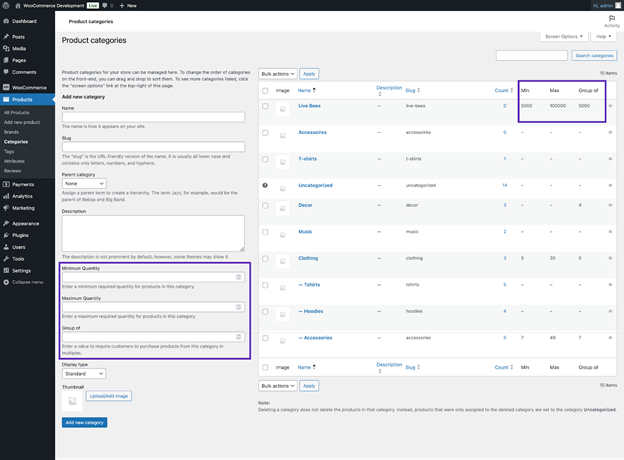
Task: Open the Display type dropdown
Action: [x=84, y=374]
